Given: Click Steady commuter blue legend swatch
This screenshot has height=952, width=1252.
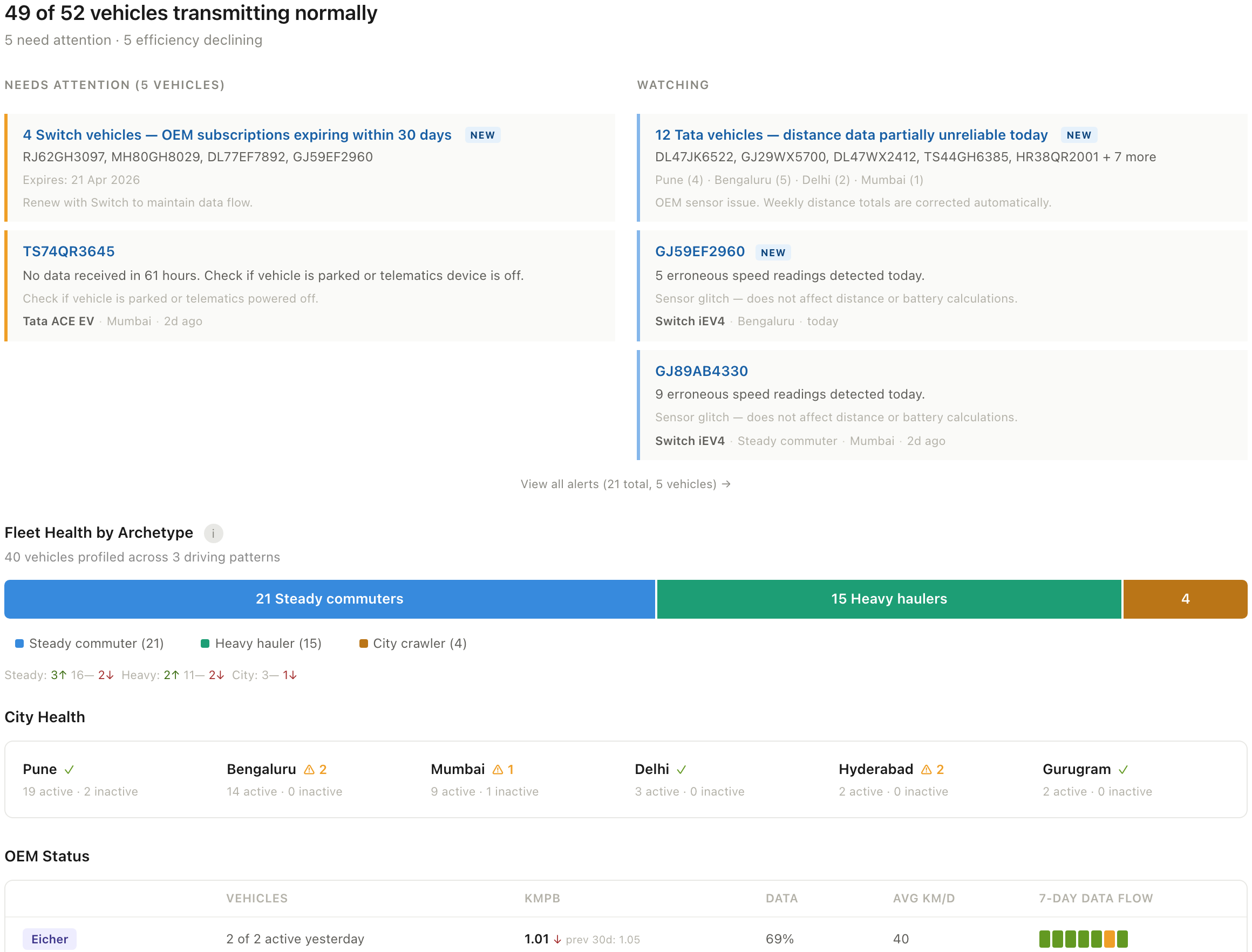Looking at the screenshot, I should point(19,643).
